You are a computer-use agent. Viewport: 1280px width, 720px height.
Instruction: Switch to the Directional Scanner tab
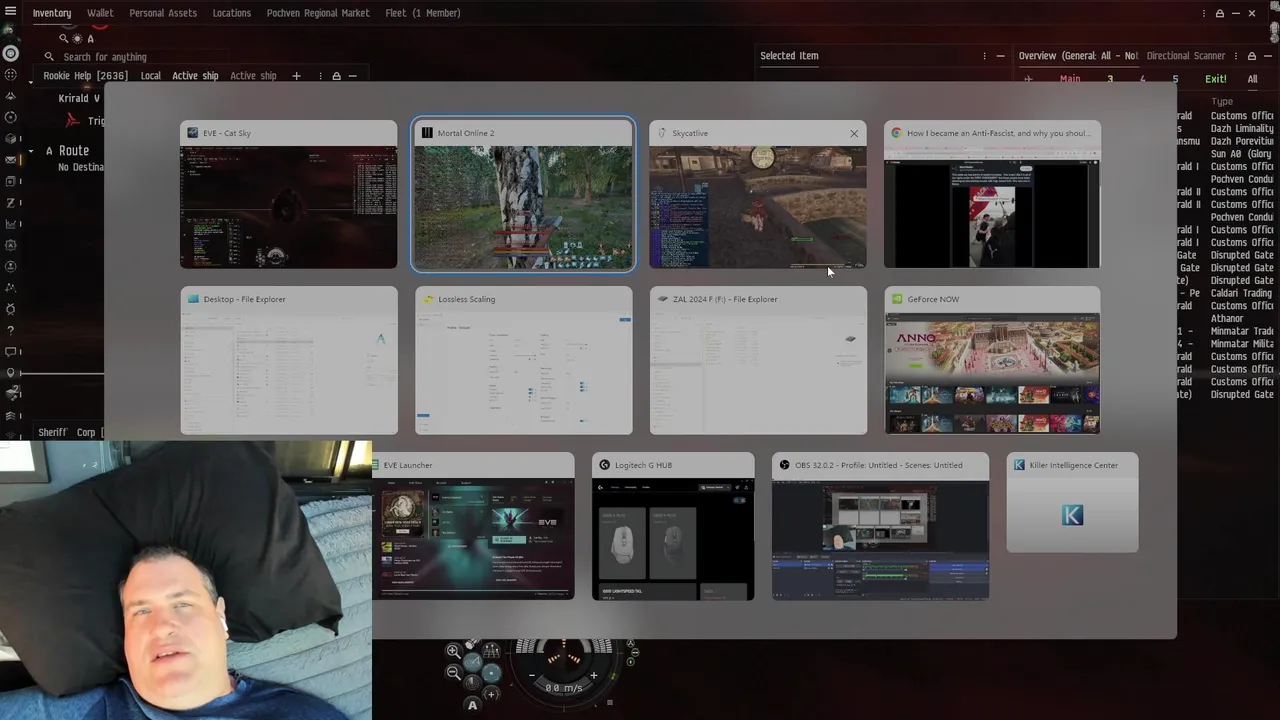coord(1187,56)
